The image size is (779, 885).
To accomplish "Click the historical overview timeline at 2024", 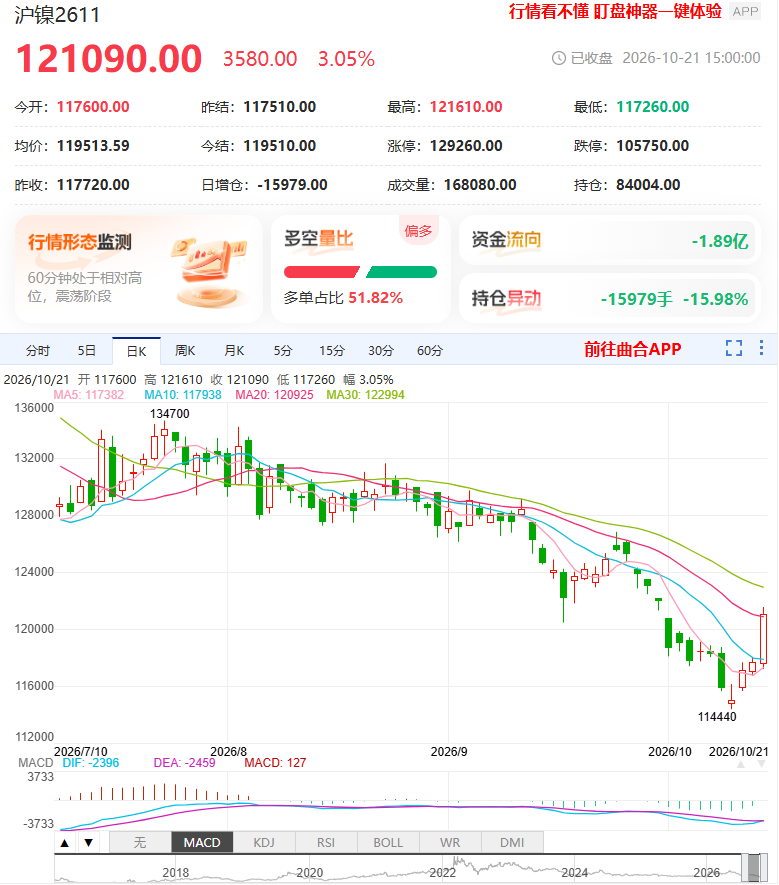I will [575, 873].
